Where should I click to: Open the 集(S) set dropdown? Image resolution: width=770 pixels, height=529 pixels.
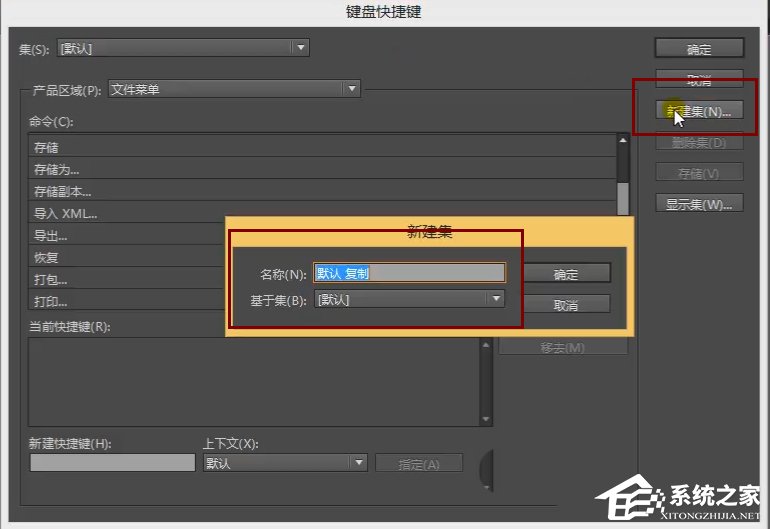click(x=183, y=48)
